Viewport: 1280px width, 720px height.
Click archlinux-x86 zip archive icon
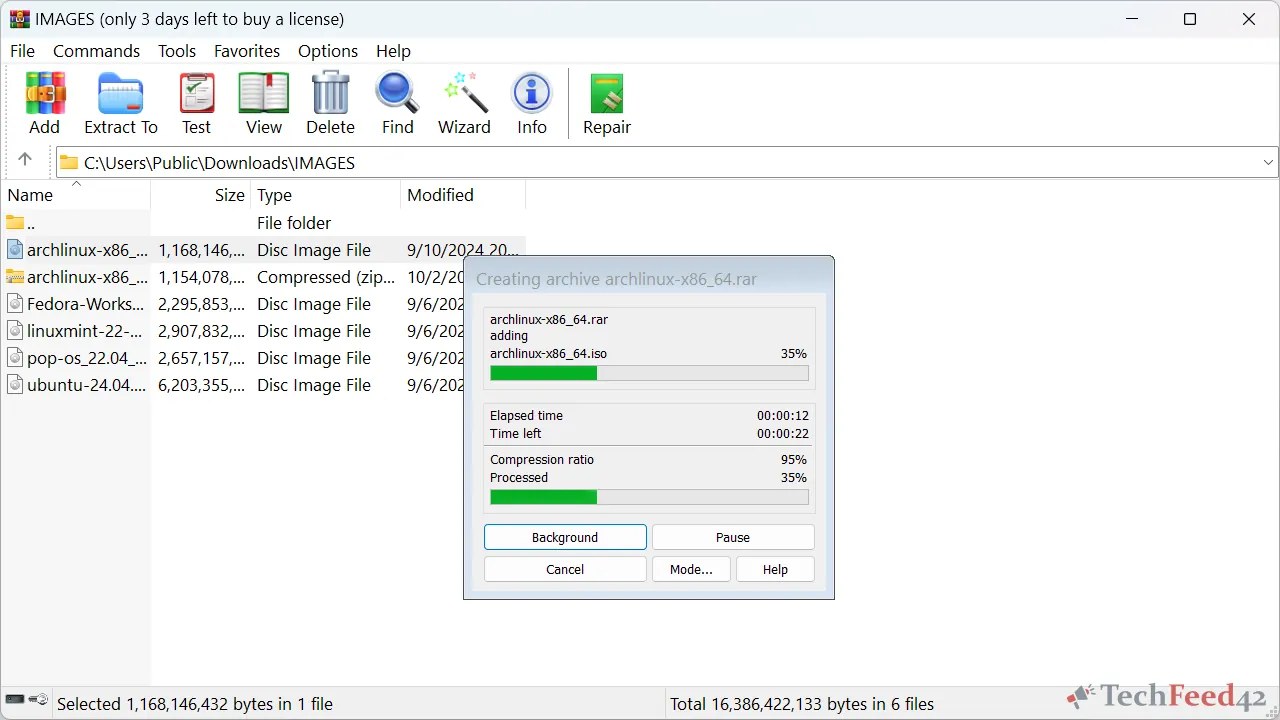coord(15,277)
